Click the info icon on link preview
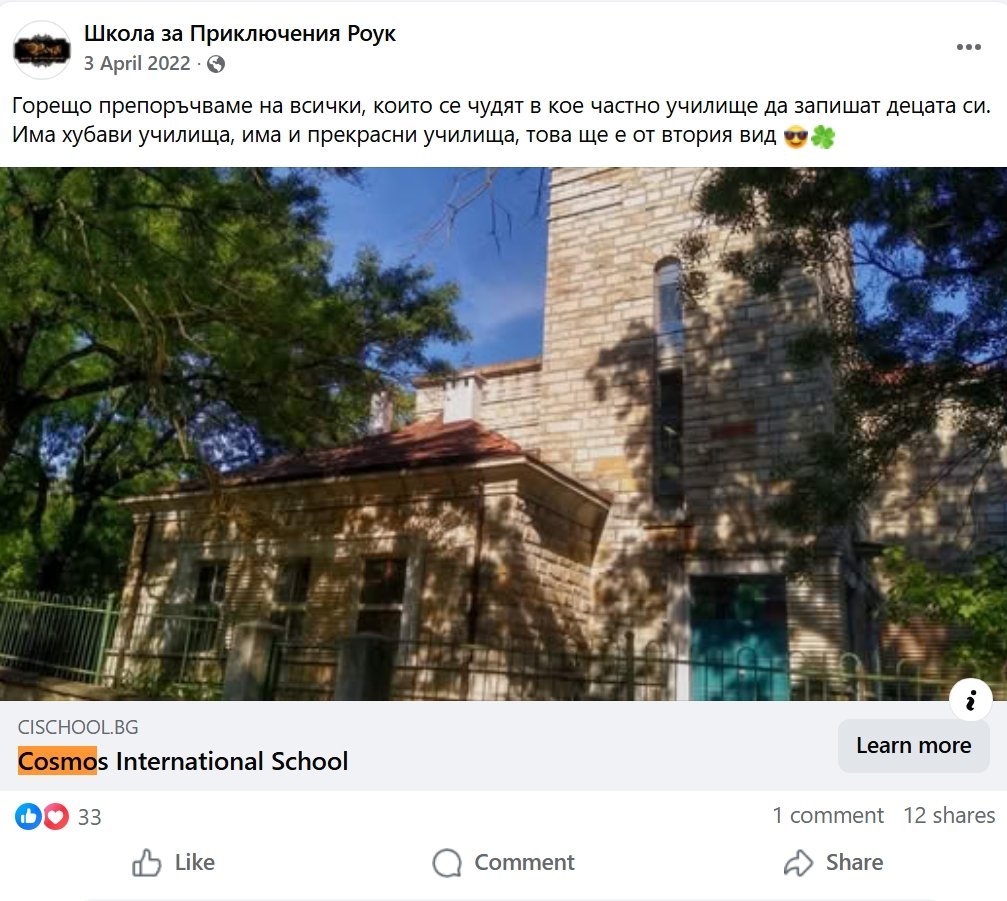The image size is (1007, 901). pyautogui.click(x=971, y=699)
